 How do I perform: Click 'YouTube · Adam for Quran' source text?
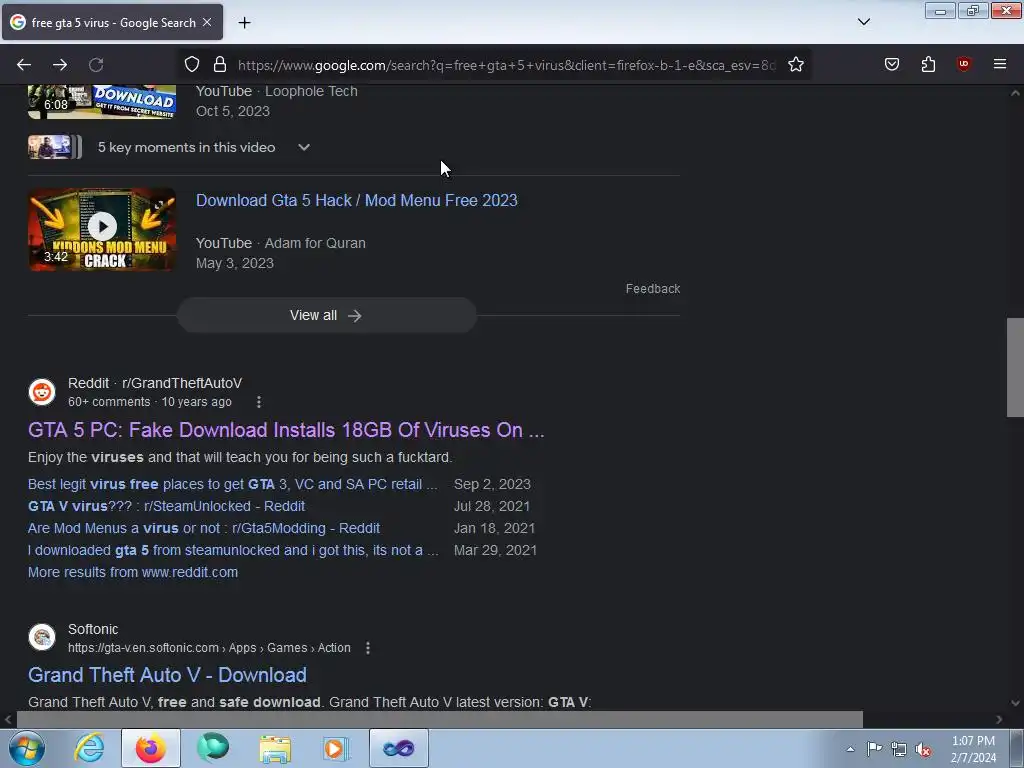coord(281,243)
